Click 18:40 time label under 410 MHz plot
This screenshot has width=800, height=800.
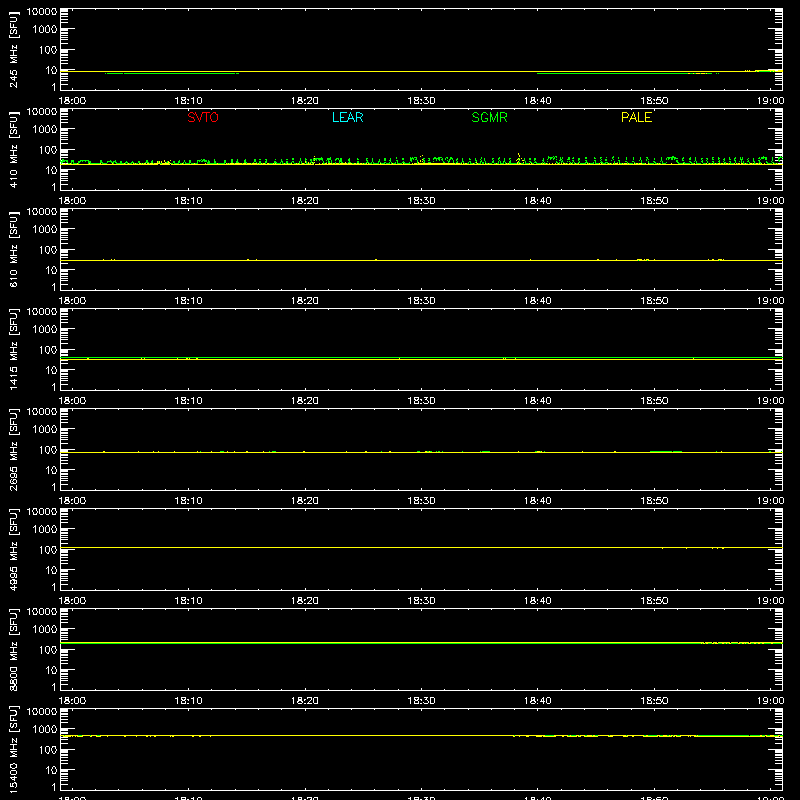point(537,201)
